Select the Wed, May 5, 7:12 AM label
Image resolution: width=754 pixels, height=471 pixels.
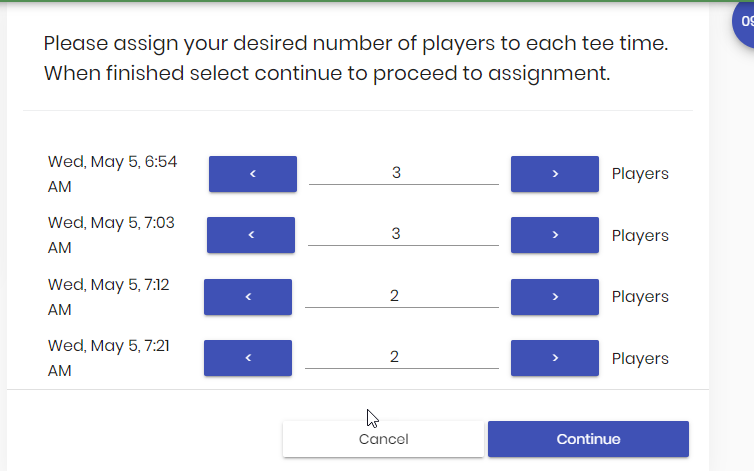[109, 297]
